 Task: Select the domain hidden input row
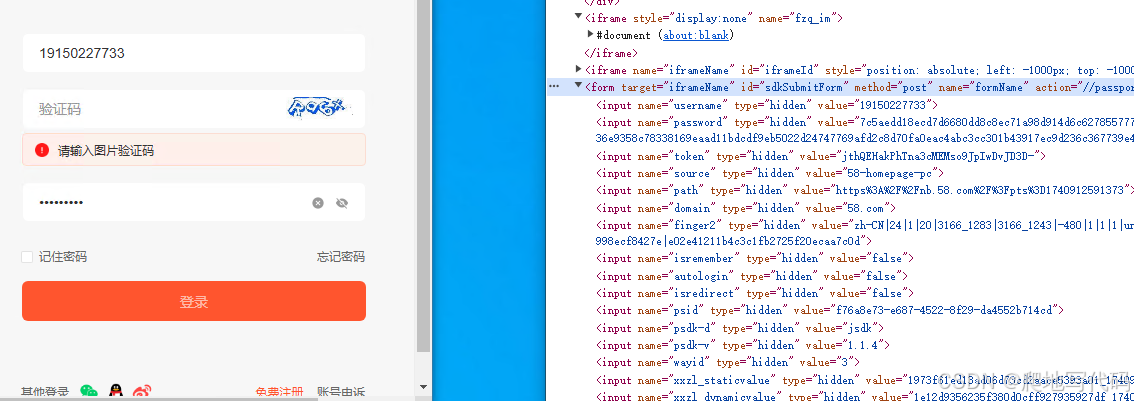[746, 208]
